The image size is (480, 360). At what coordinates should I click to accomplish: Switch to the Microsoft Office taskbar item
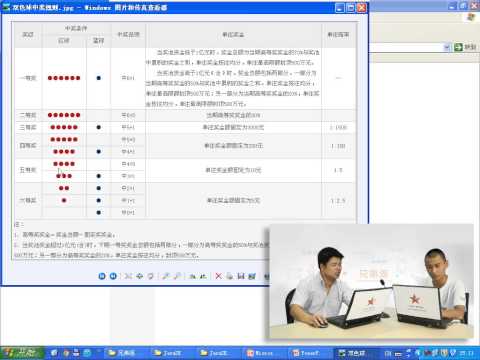(x=264, y=353)
